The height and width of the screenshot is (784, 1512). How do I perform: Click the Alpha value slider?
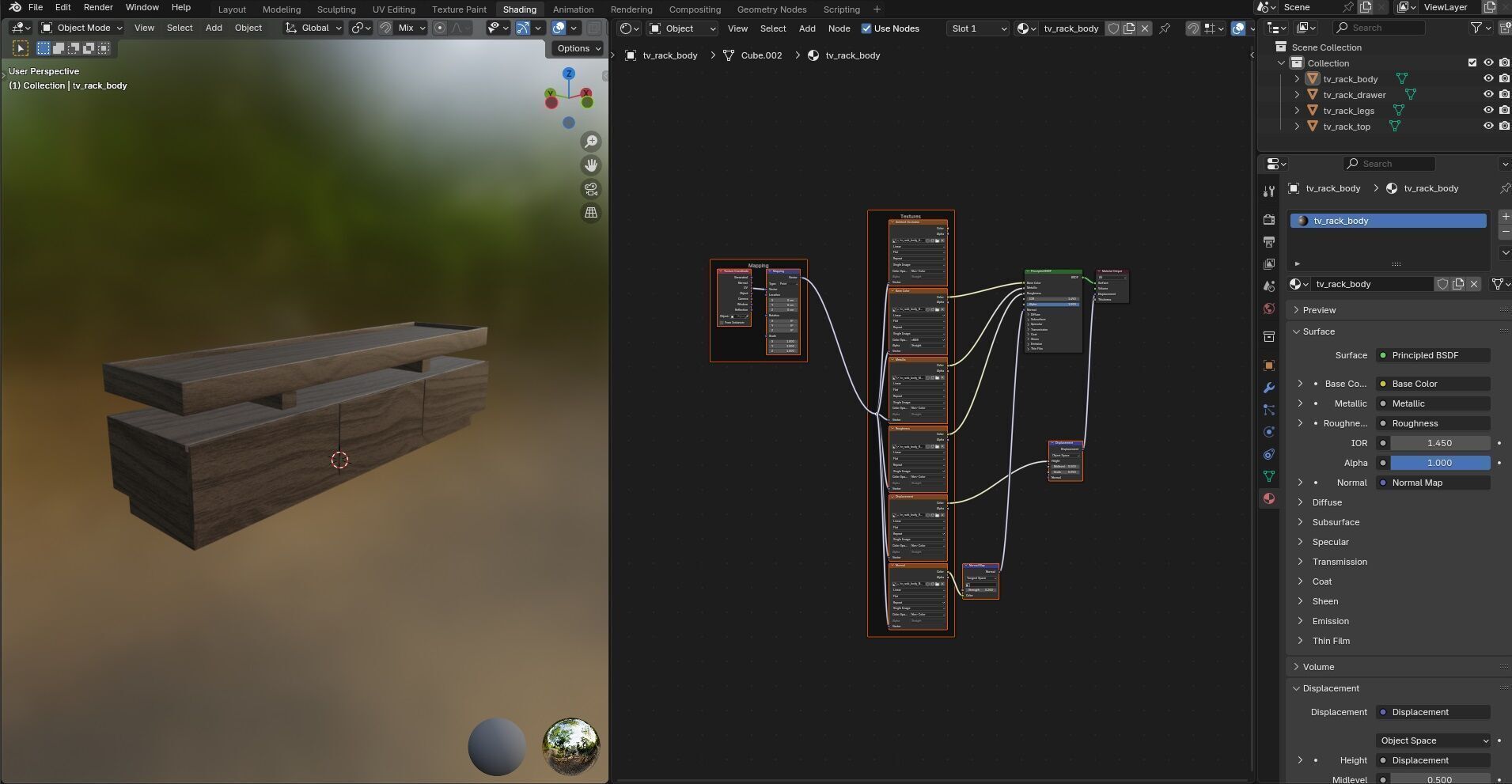coord(1439,463)
